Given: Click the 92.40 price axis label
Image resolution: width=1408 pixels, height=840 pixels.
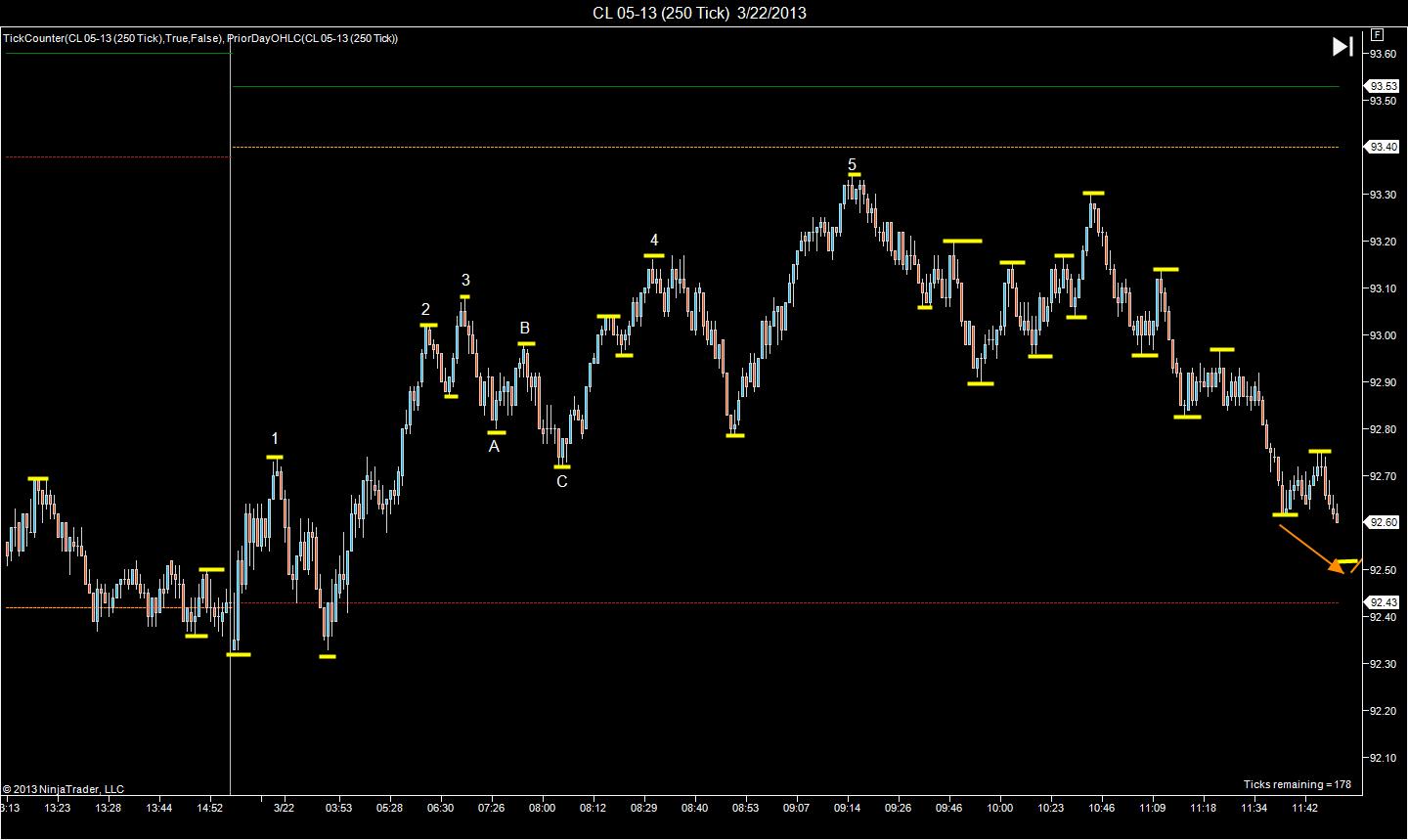Looking at the screenshot, I should tap(1383, 617).
